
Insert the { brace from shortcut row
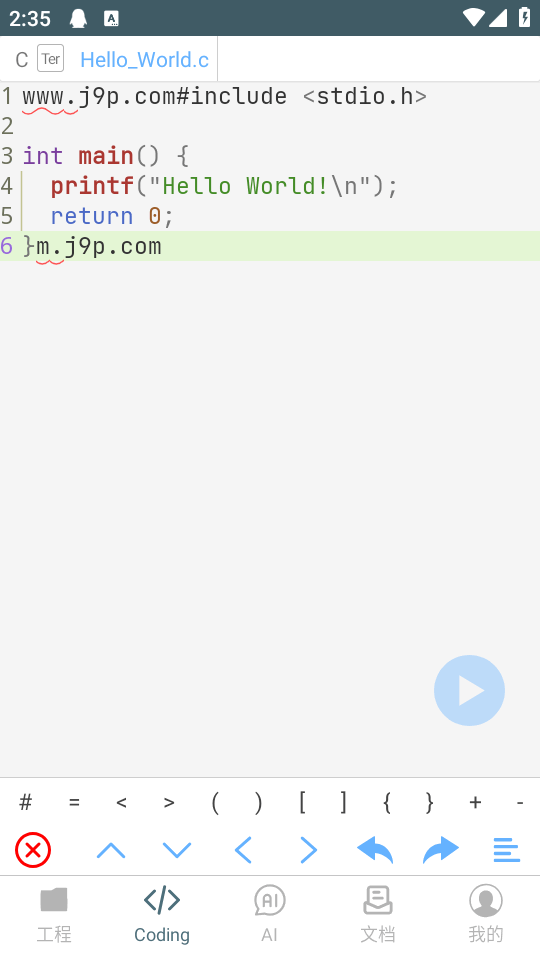tap(386, 801)
